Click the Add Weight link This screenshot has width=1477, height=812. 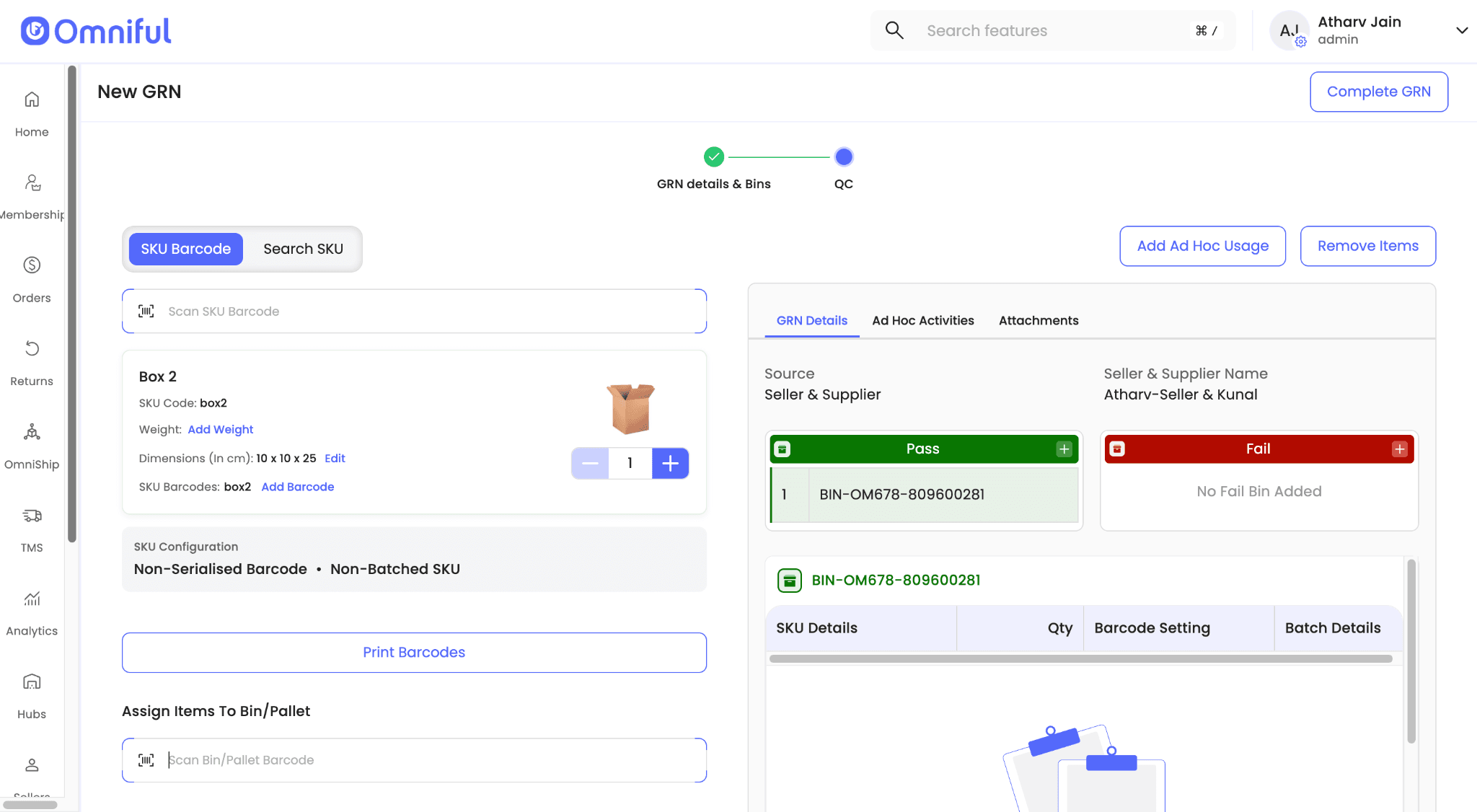tap(221, 430)
